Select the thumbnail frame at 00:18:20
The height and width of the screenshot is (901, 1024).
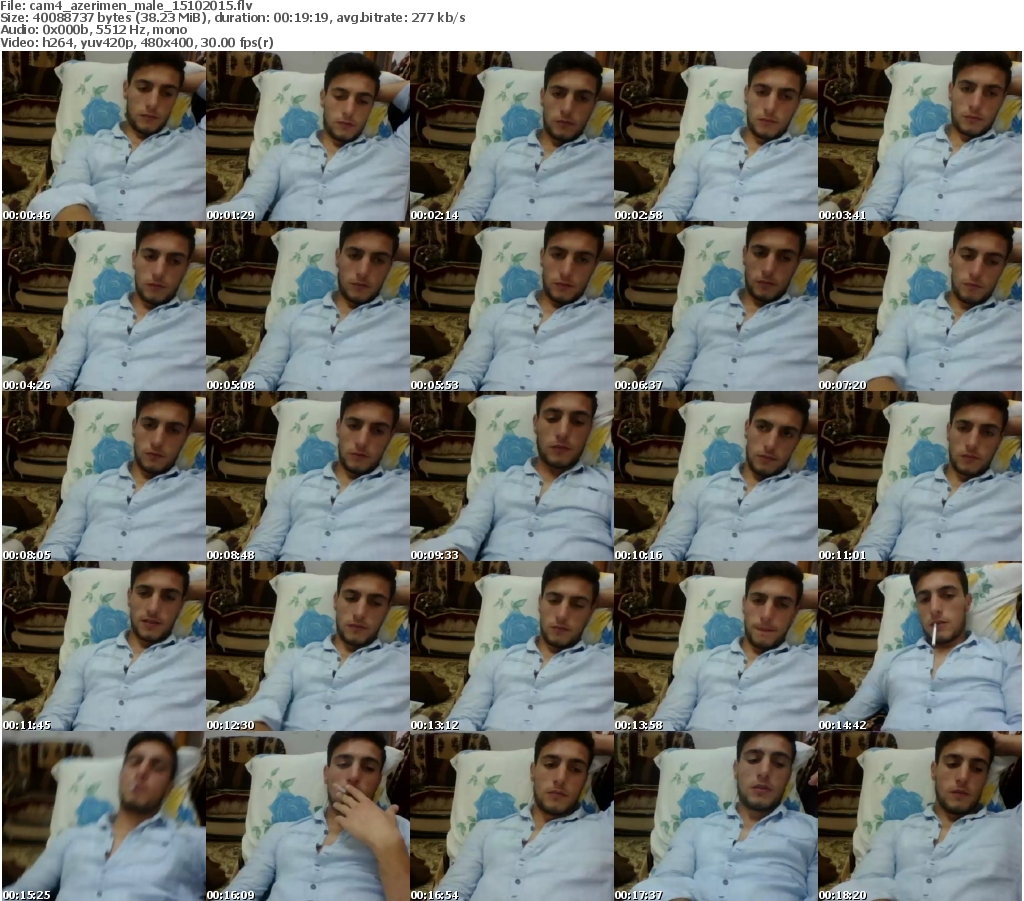tap(920, 816)
